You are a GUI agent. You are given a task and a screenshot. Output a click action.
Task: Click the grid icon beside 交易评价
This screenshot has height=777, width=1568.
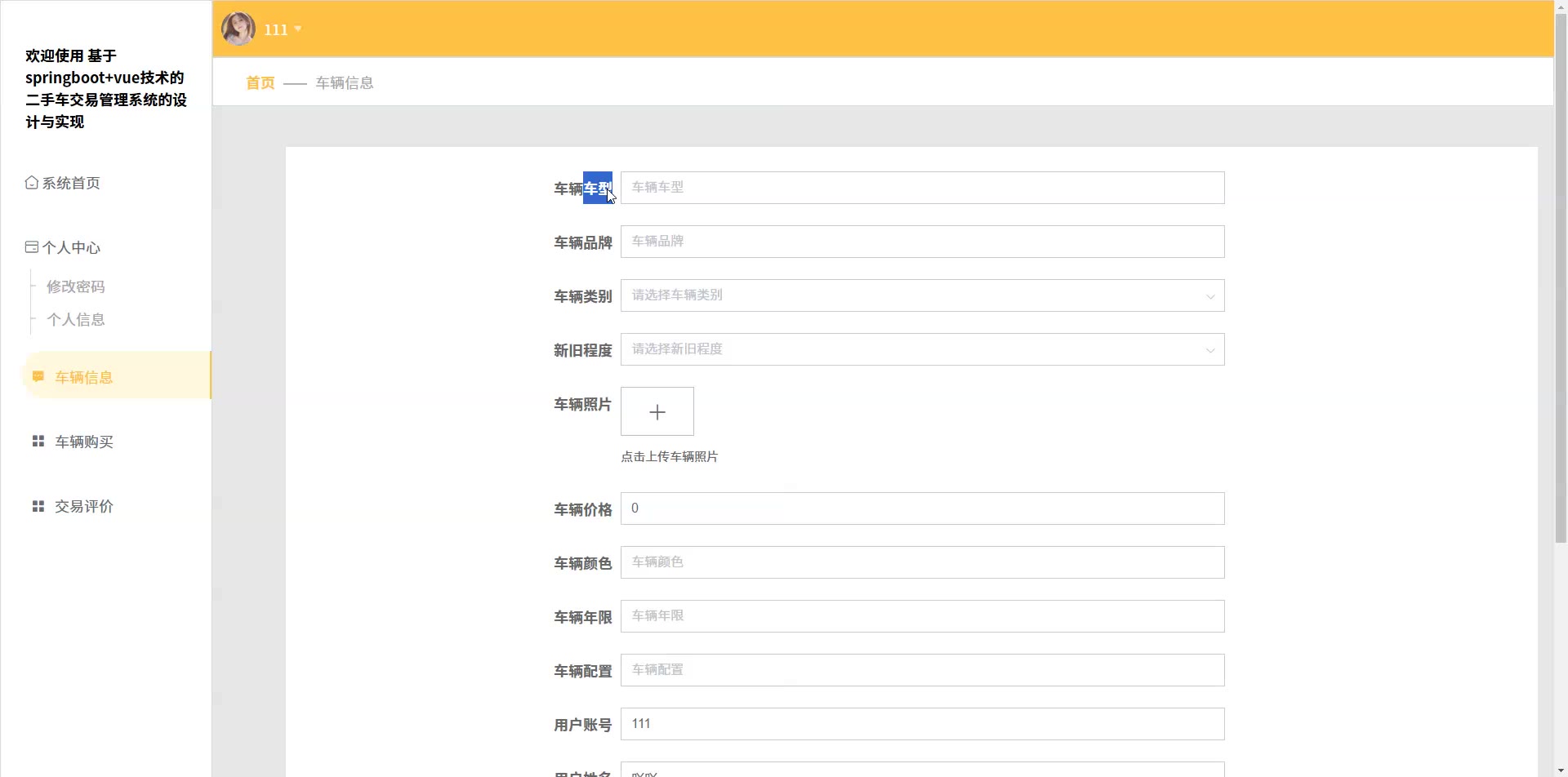pyautogui.click(x=38, y=506)
